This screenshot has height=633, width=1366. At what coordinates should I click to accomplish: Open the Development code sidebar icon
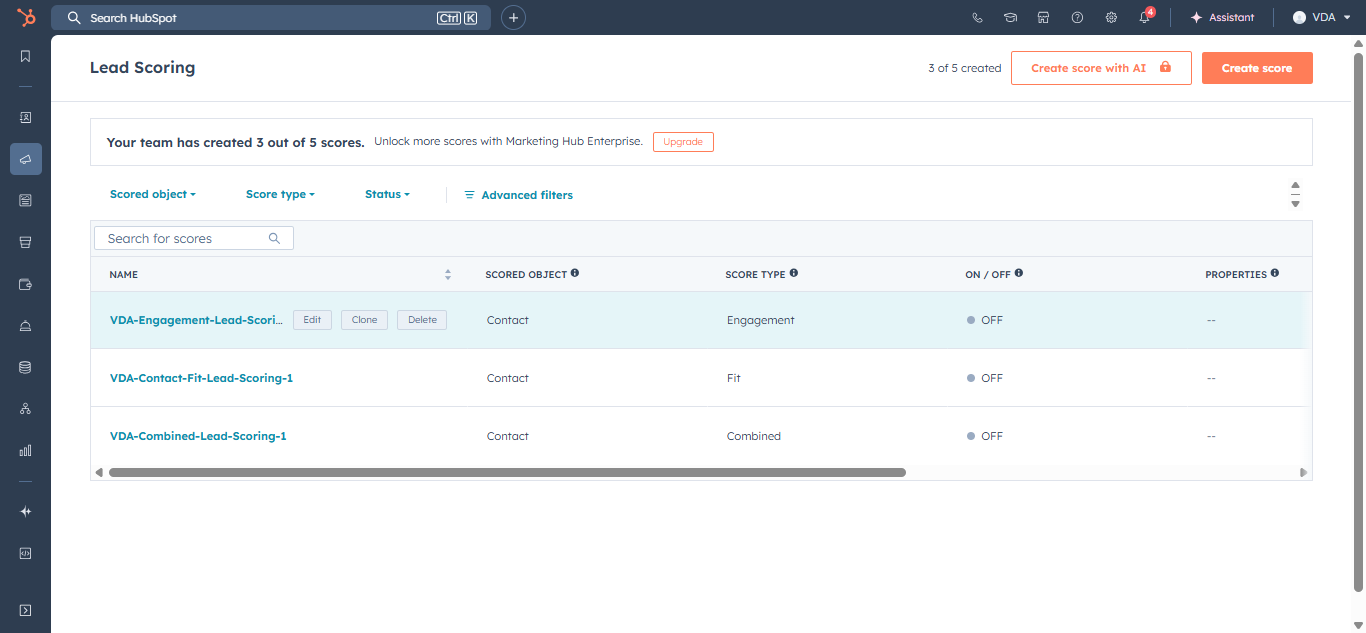click(x=26, y=552)
